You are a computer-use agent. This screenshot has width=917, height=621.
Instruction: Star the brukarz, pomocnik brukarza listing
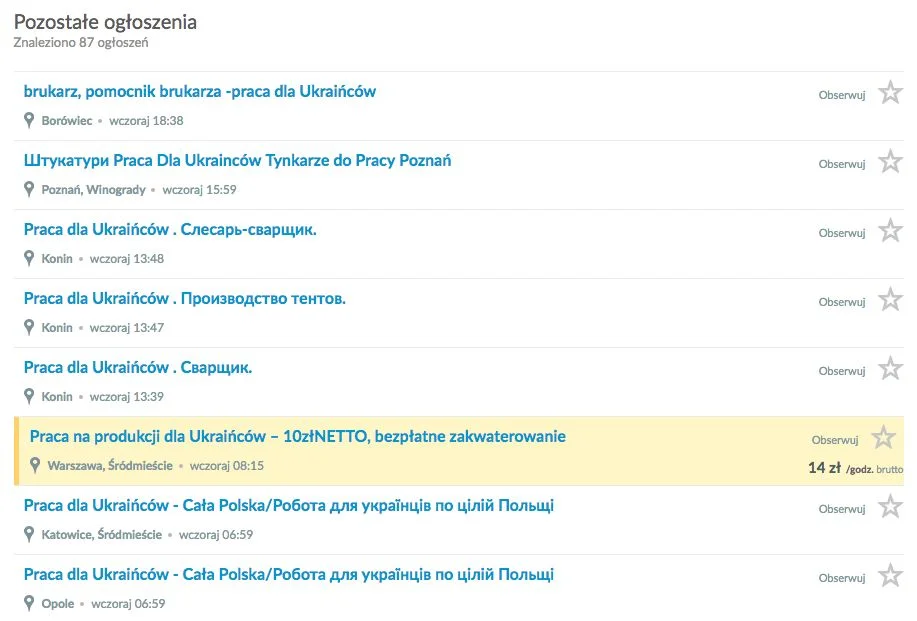point(890,93)
